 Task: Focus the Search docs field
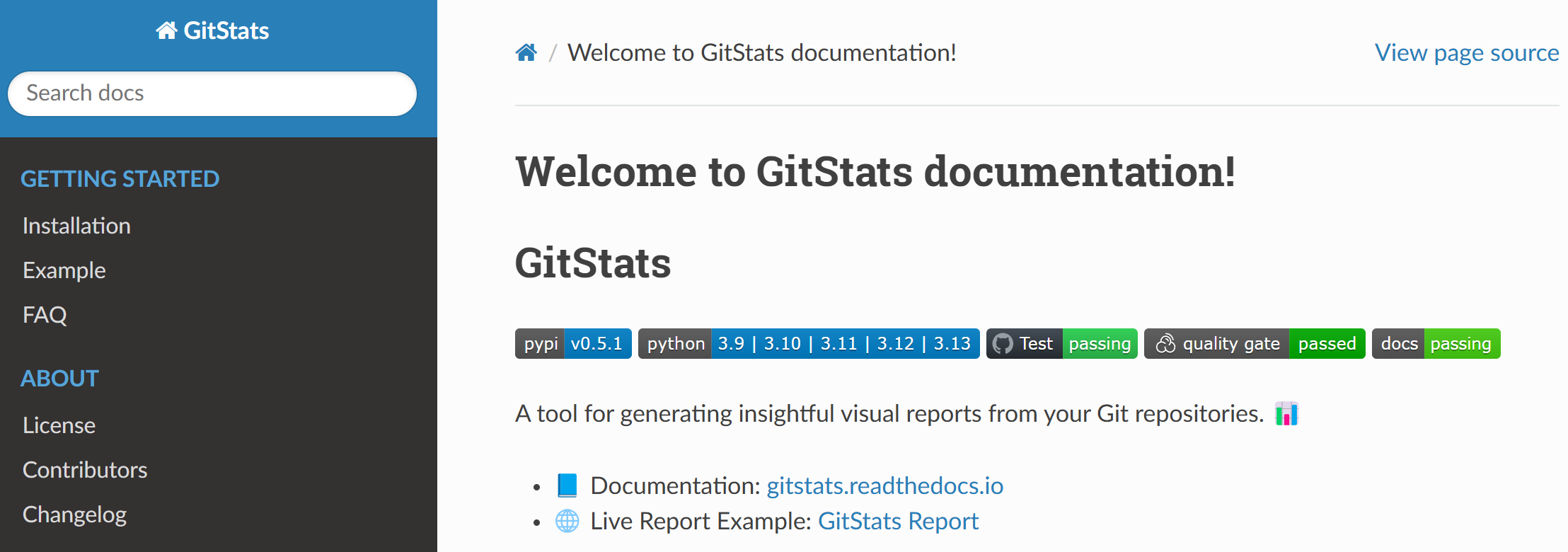tap(212, 93)
